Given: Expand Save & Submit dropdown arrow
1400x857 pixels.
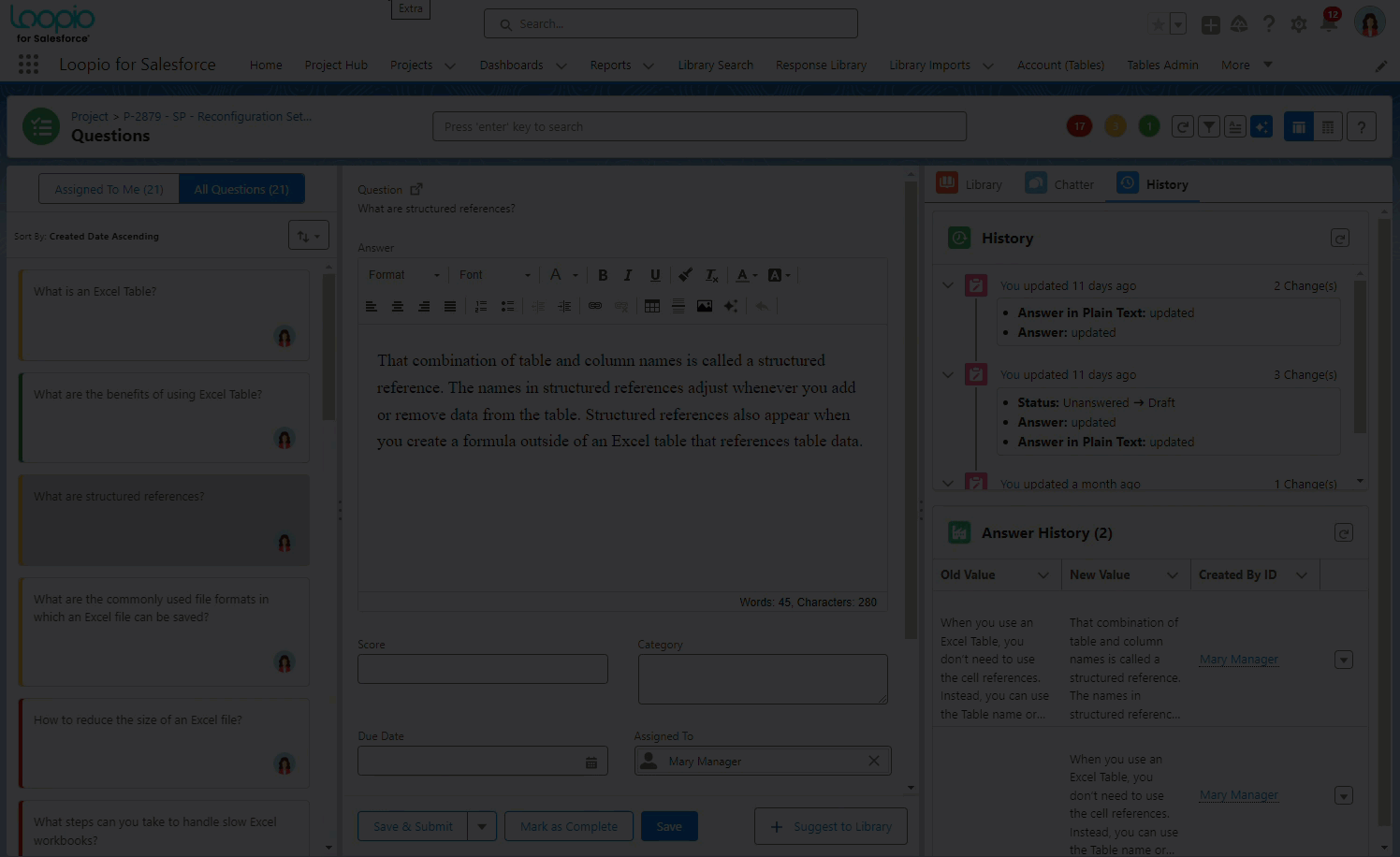Looking at the screenshot, I should [x=482, y=827].
